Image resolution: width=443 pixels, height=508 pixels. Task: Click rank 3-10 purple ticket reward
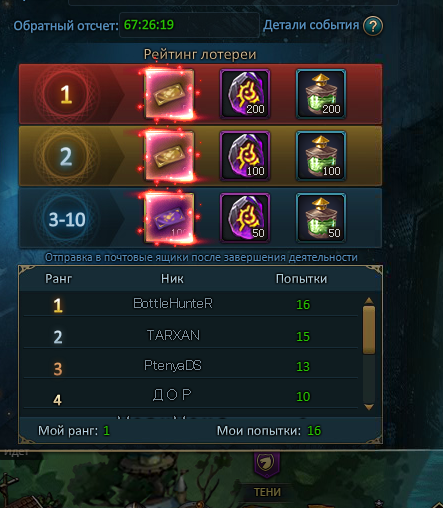[x=169, y=218]
